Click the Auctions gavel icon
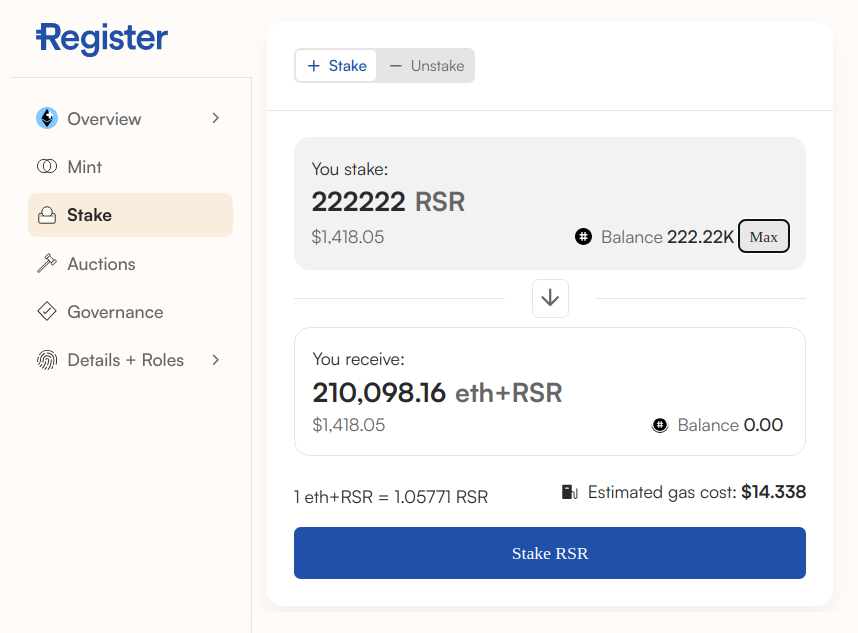 [47, 264]
